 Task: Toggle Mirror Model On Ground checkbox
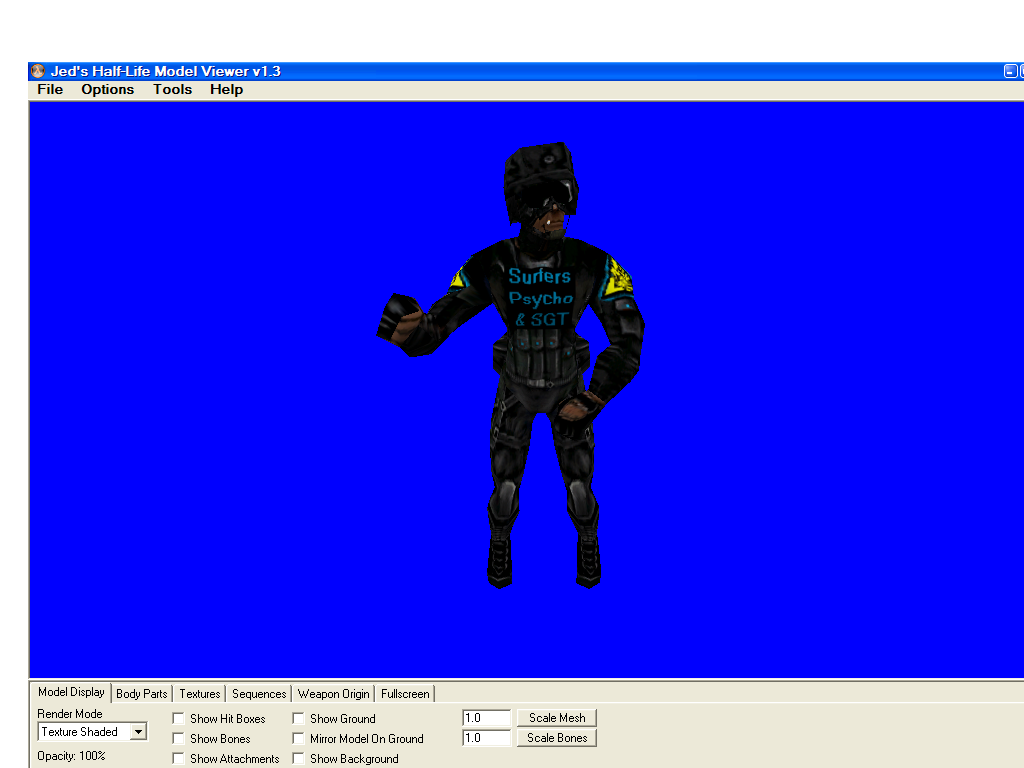pos(298,739)
